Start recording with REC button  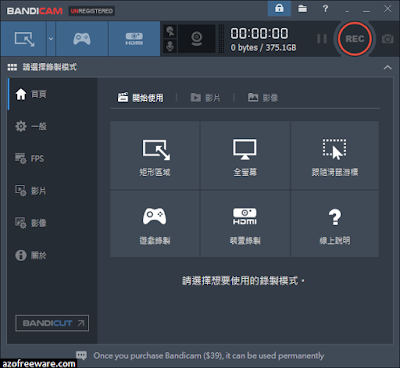coord(355,39)
